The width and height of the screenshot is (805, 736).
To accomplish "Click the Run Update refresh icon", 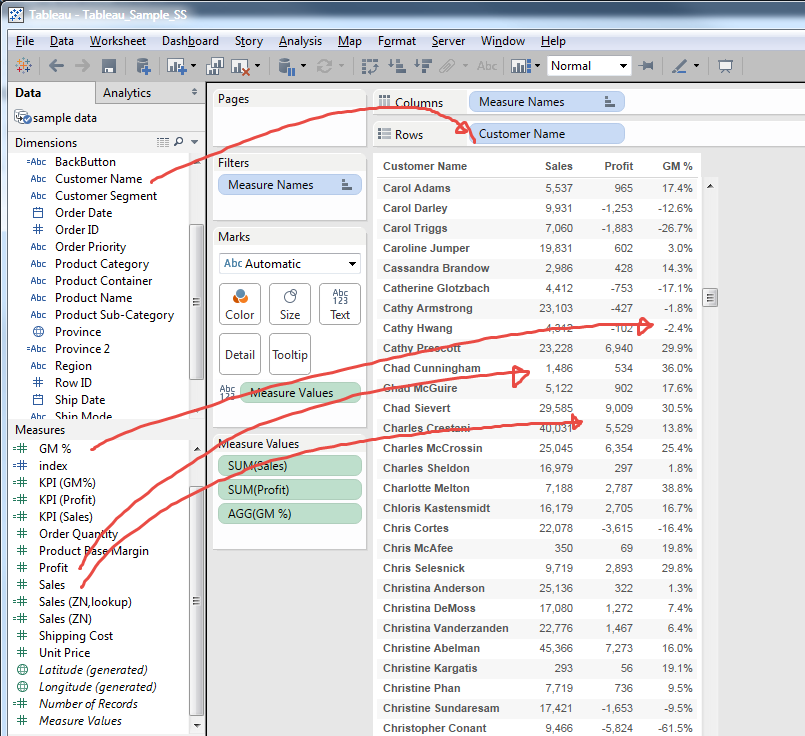I will coord(324,66).
